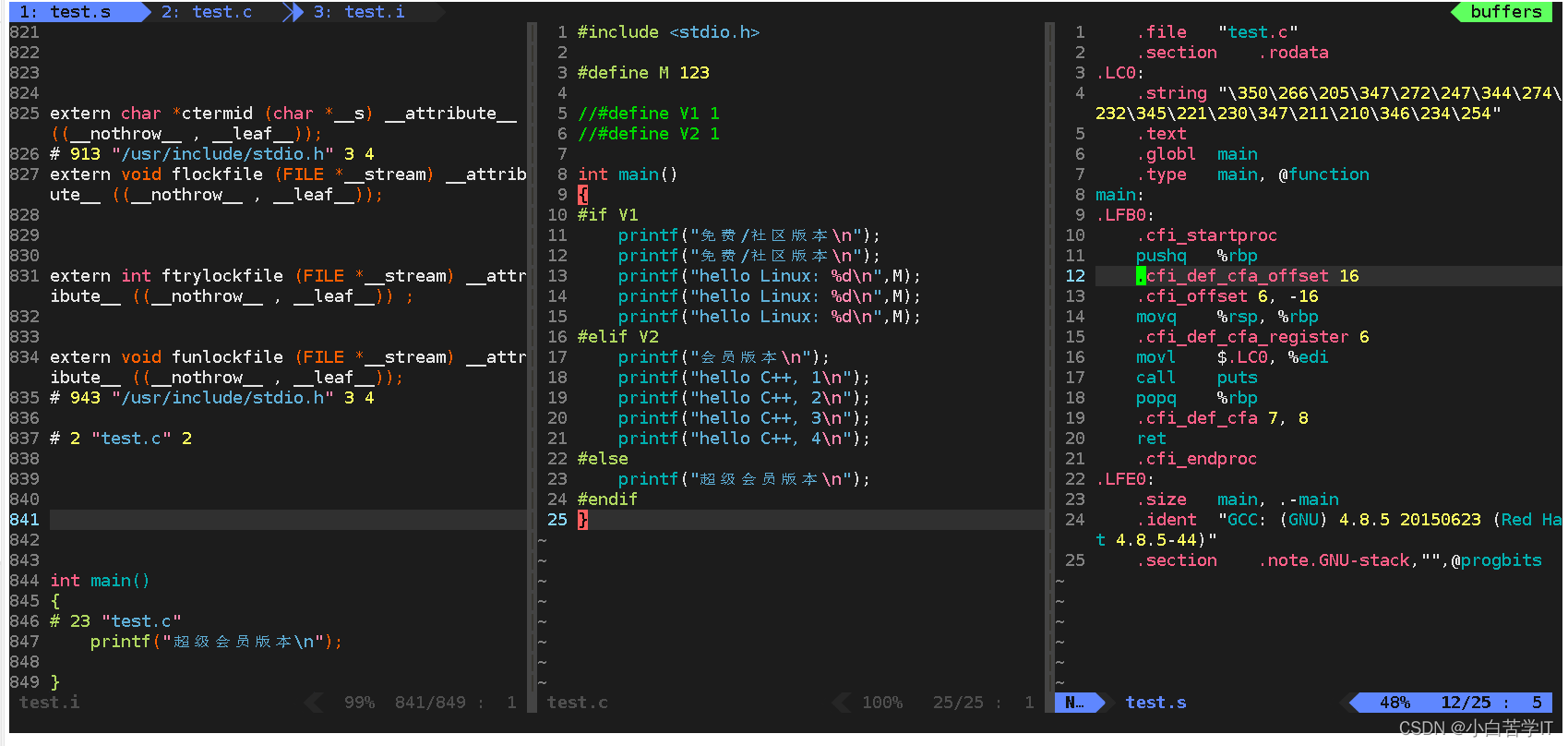Switch to the 1: test.s buffer tab
Viewport: 1568px width, 746px height.
65,12
